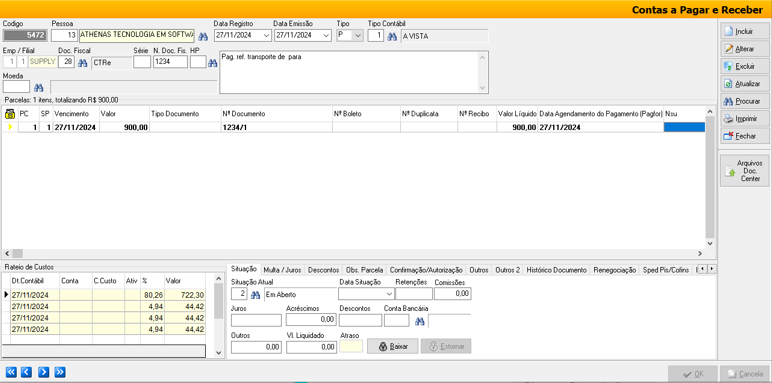The height and width of the screenshot is (383, 772).
Task: Click the Conta Bancária binoculars lookup
Action: pos(419,321)
